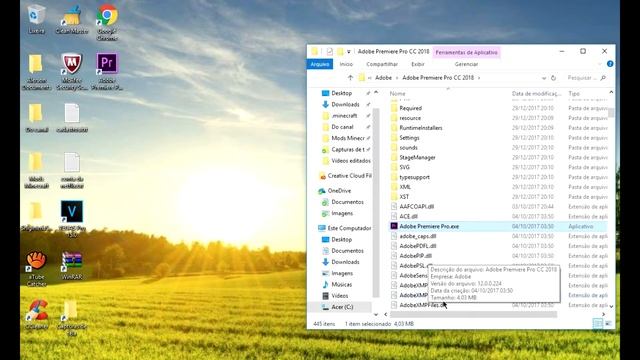The image size is (640, 360).
Task: Open the Arquivo menu tab
Action: point(320,64)
